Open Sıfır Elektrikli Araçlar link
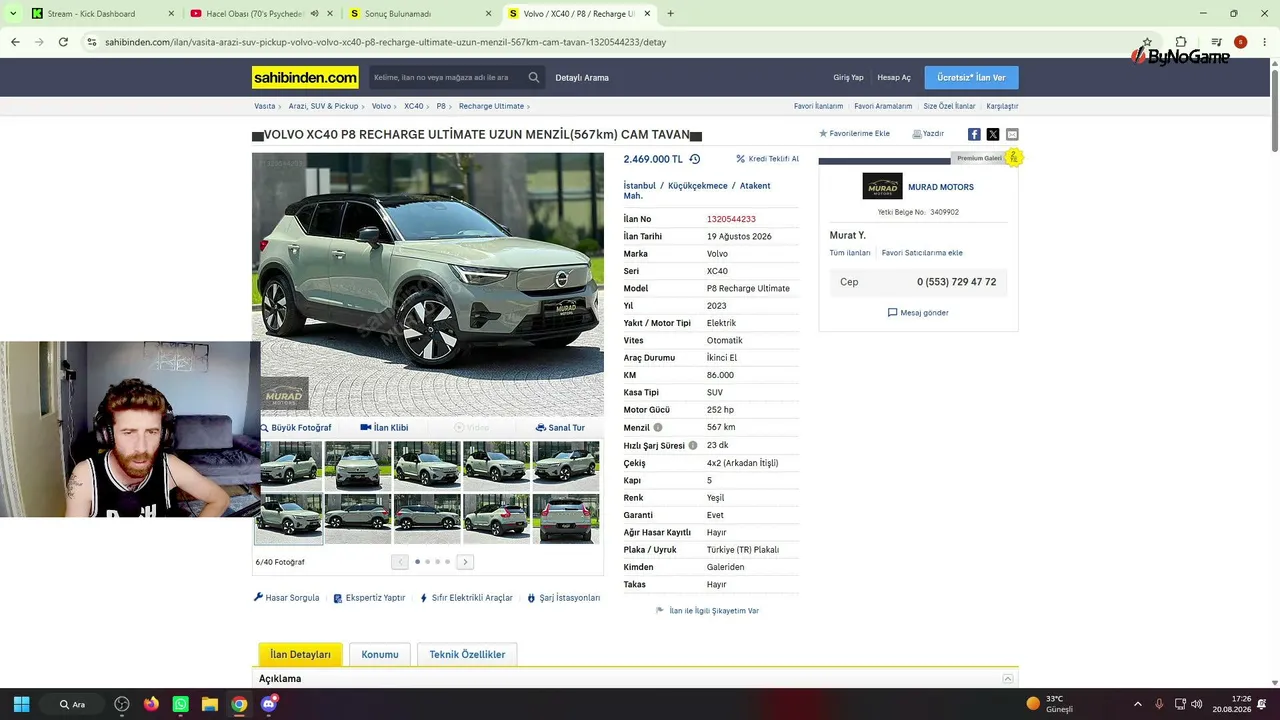1280x720 pixels. point(466,598)
